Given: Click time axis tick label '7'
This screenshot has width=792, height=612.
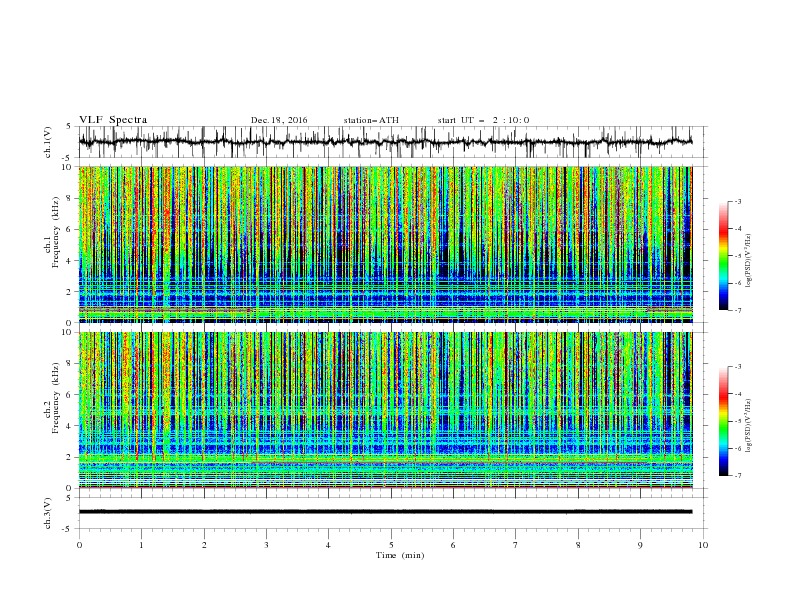Looking at the screenshot, I should (516, 545).
